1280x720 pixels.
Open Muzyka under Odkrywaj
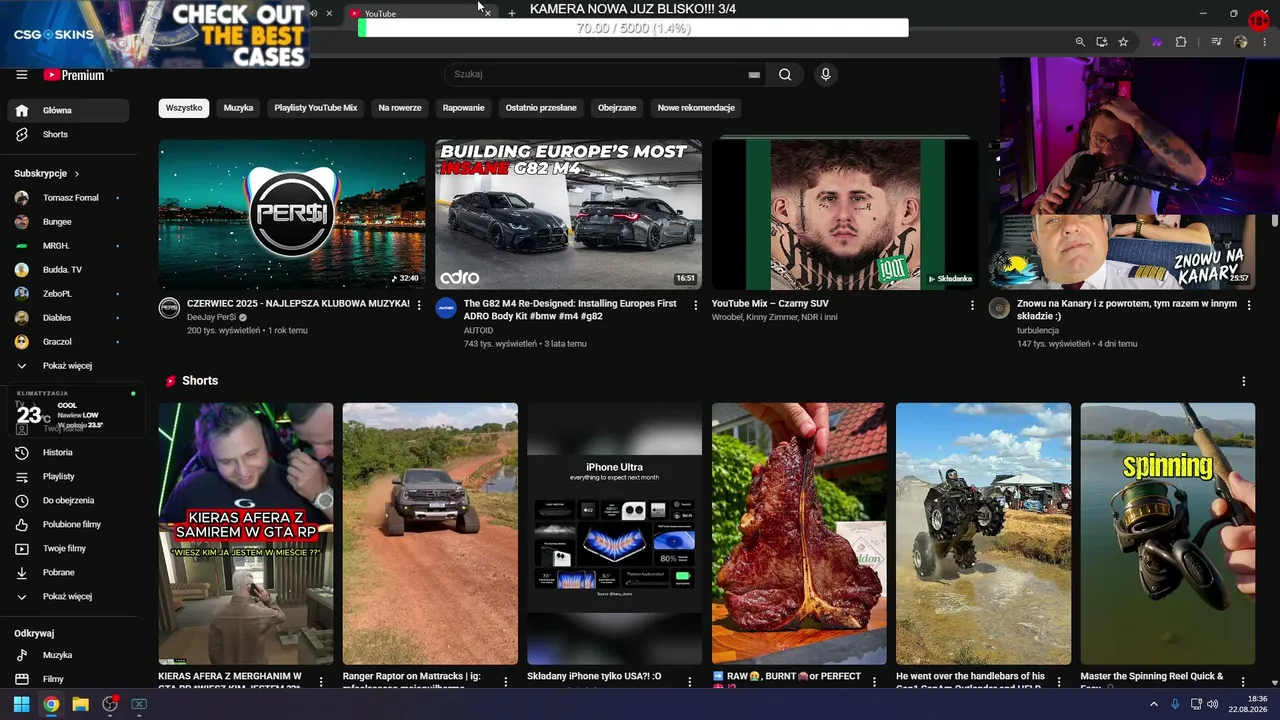pyautogui.click(x=68, y=655)
